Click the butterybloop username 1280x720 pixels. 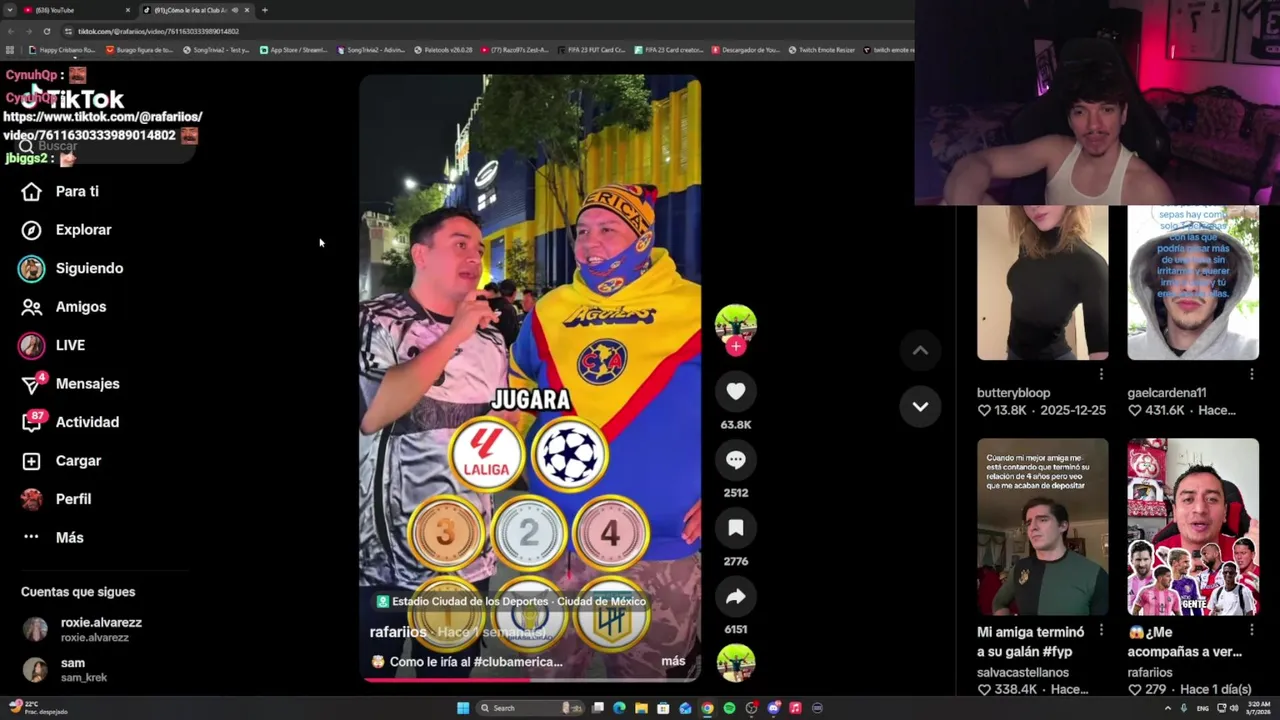tap(1013, 393)
